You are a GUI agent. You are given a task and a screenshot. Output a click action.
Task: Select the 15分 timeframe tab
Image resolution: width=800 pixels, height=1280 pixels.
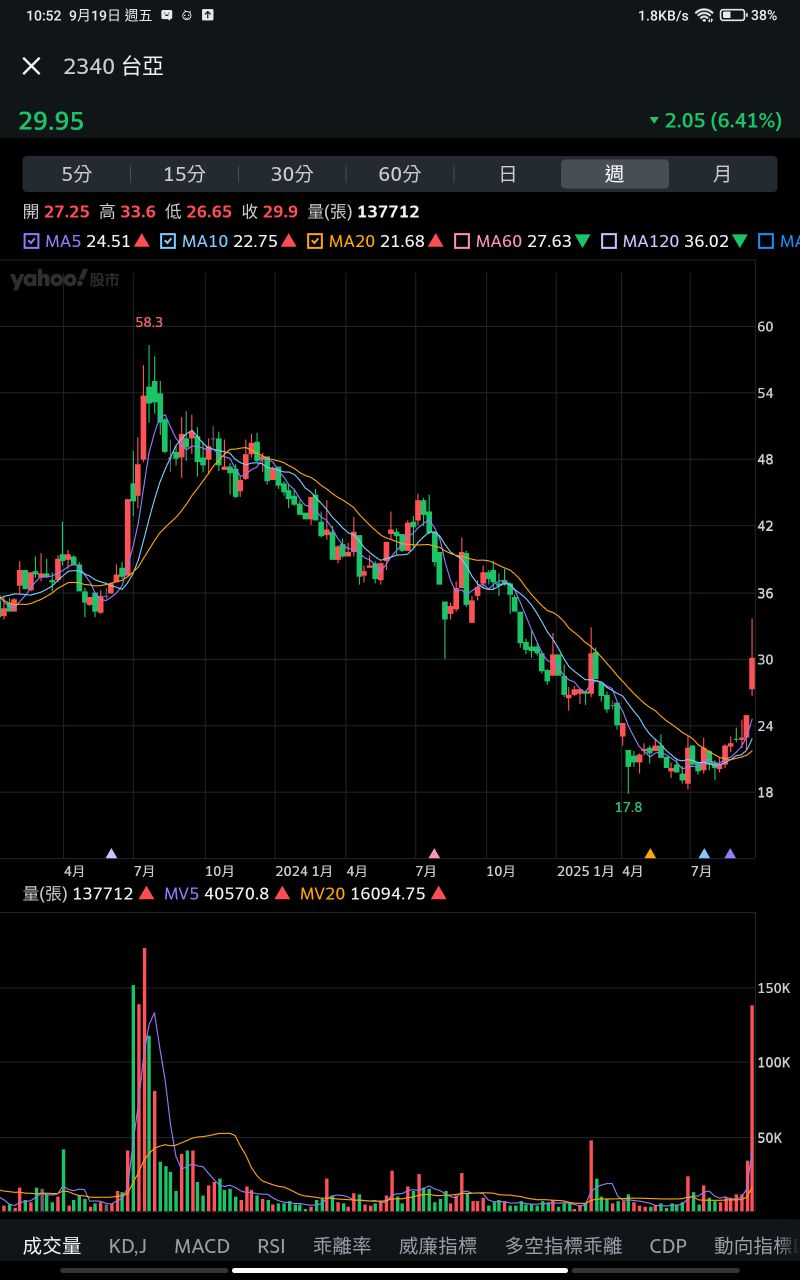point(184,174)
